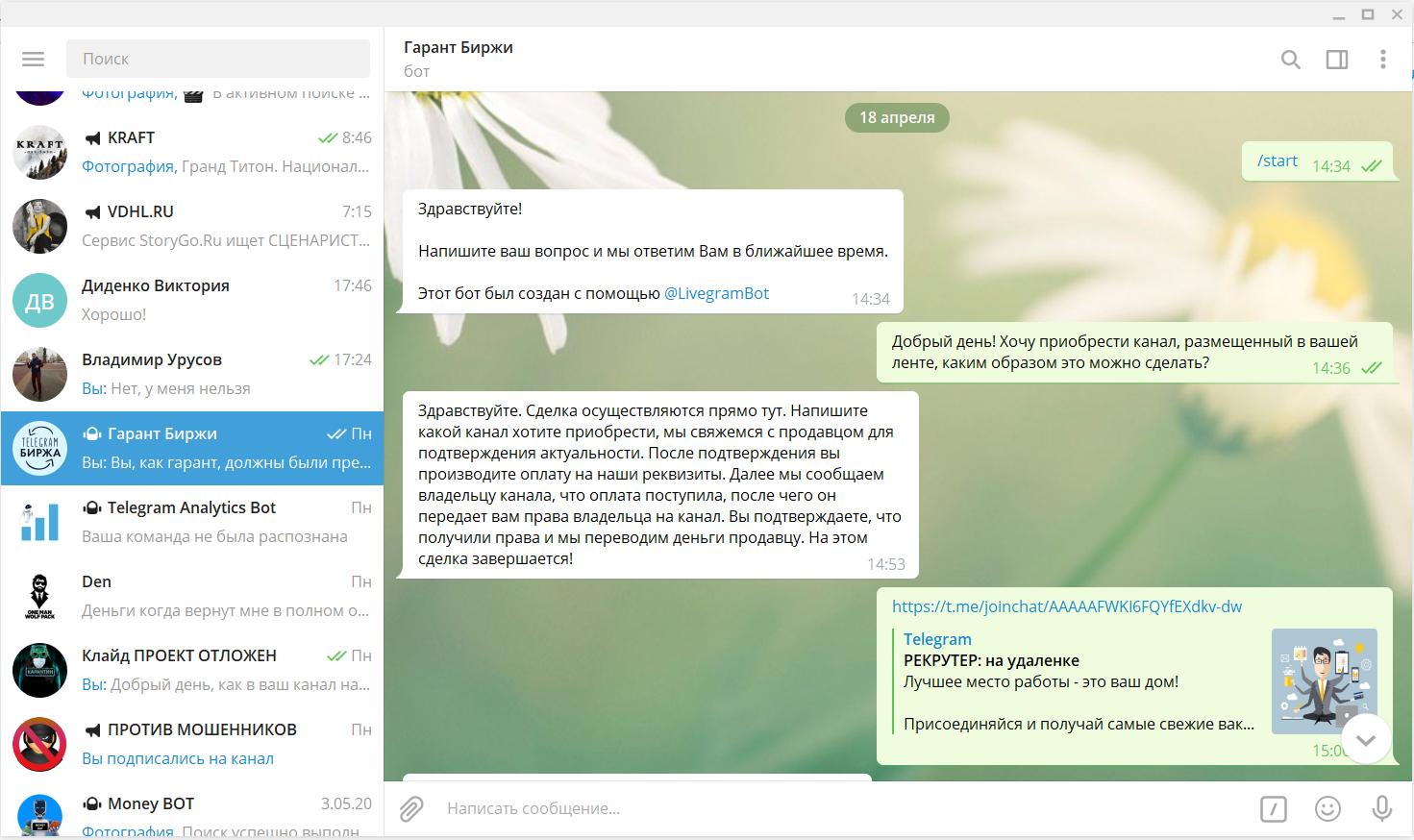Viewport: 1414px width, 840px height.
Task: Open the t.me/joinchat invite link
Action: (1066, 606)
